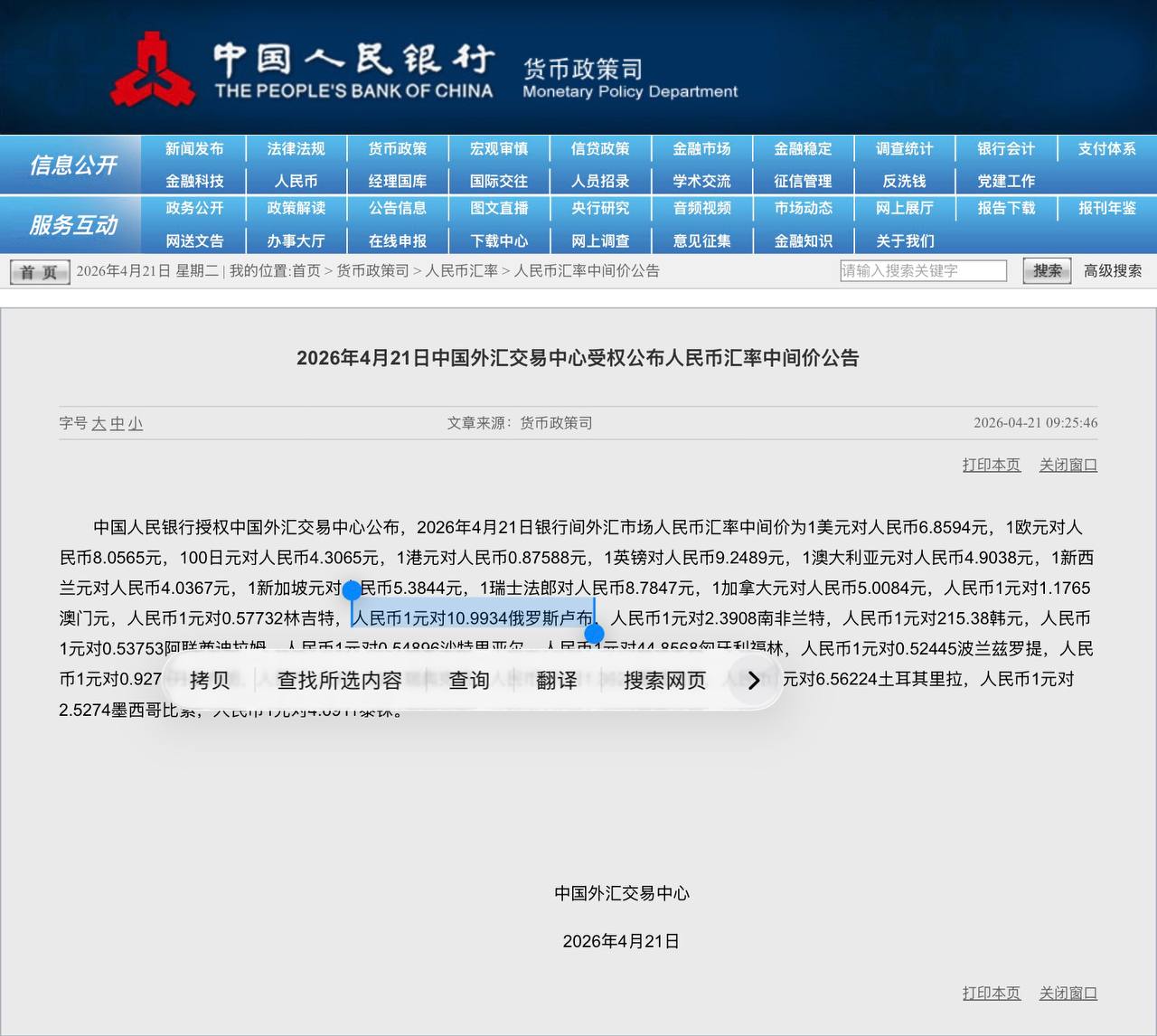The width and height of the screenshot is (1157, 1036).
Task: Click the People's Bank of China logo
Action: point(152,71)
